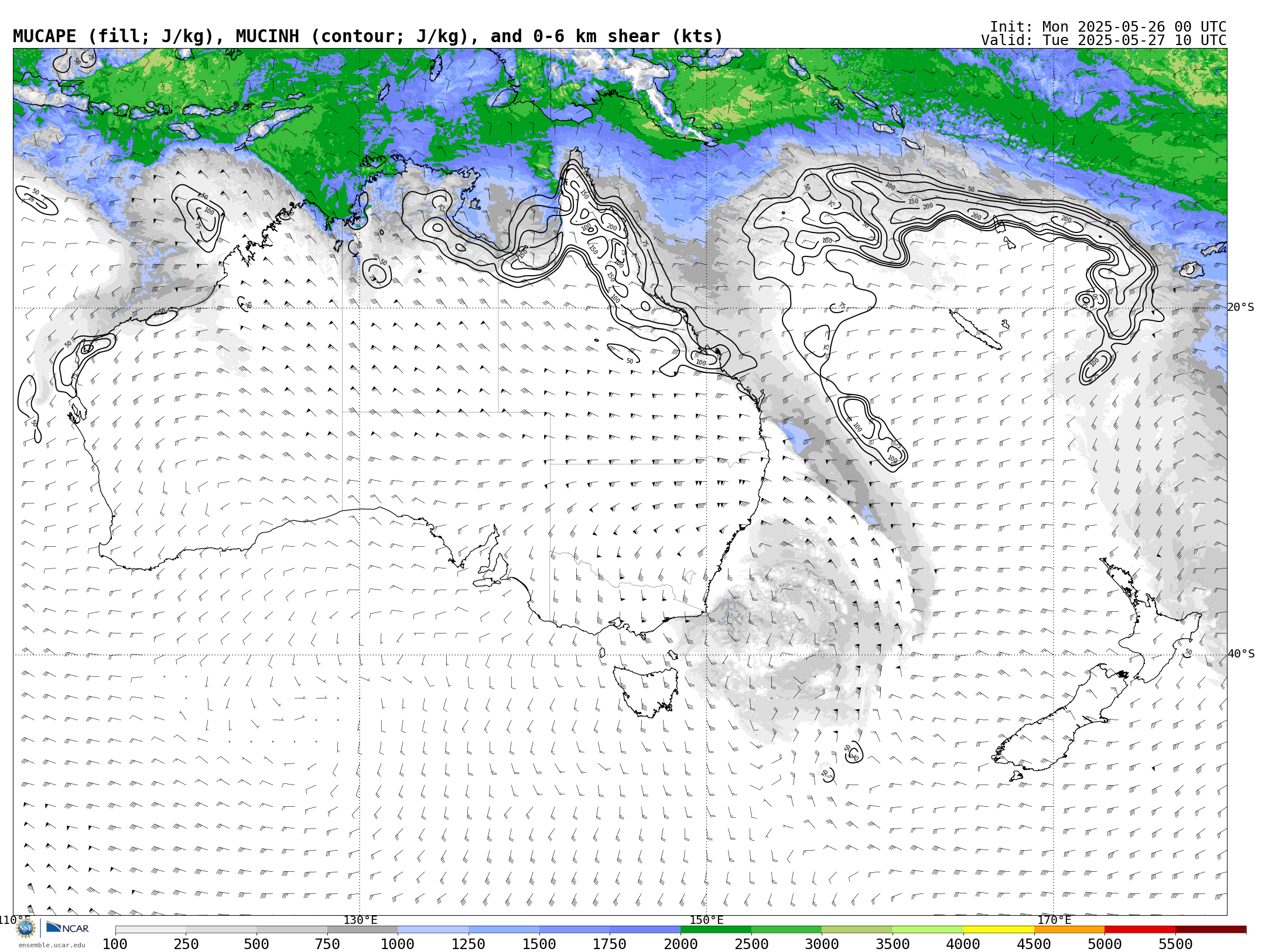Image resolution: width=1265 pixels, height=952 pixels.
Task: Click the colorbar label 3000
Action: pos(822,944)
